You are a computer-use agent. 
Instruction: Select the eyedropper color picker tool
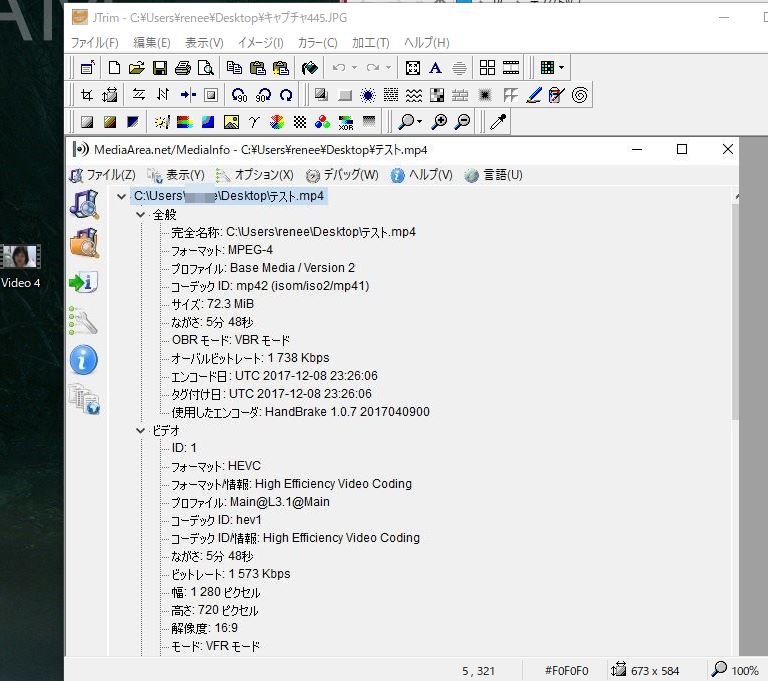tap(498, 122)
